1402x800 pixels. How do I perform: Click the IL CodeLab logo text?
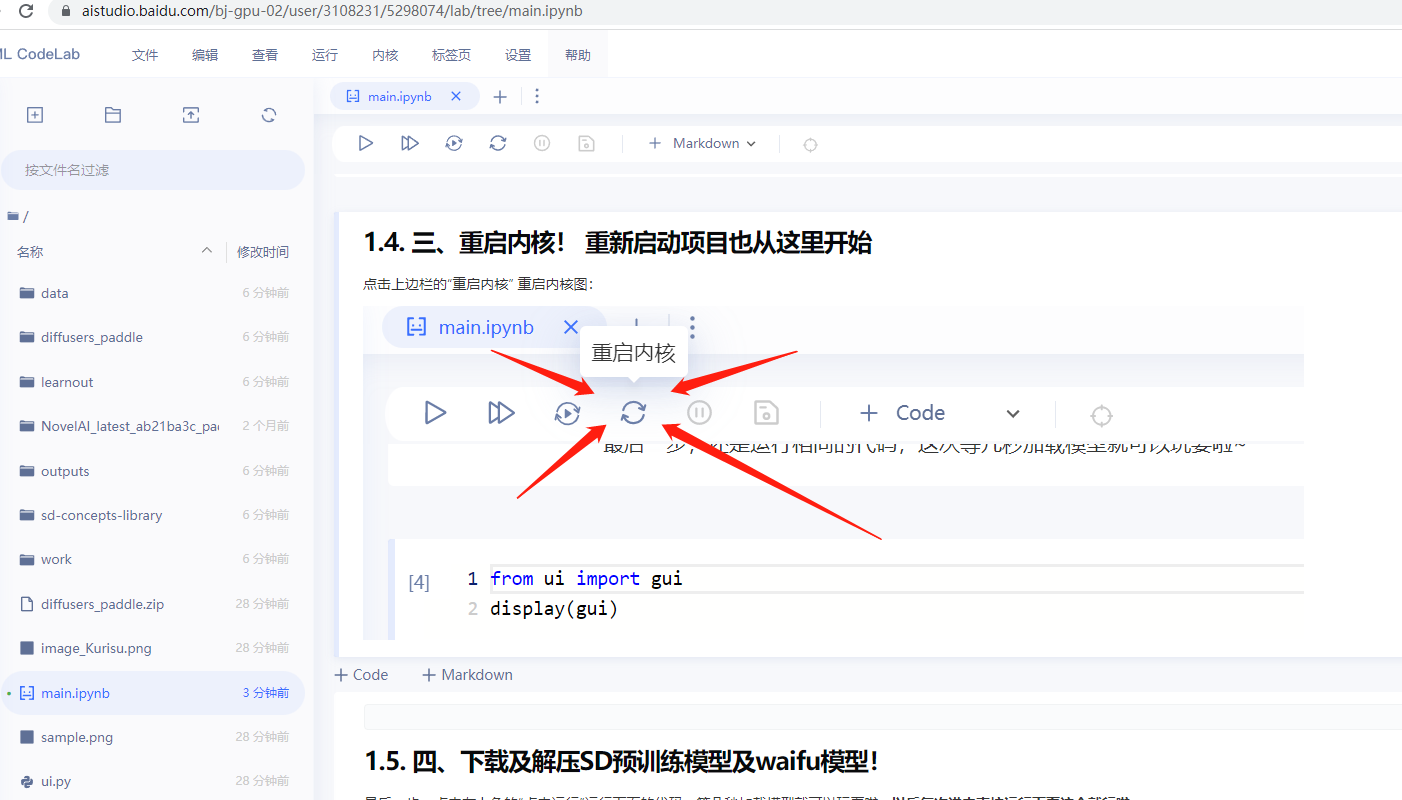coord(40,54)
